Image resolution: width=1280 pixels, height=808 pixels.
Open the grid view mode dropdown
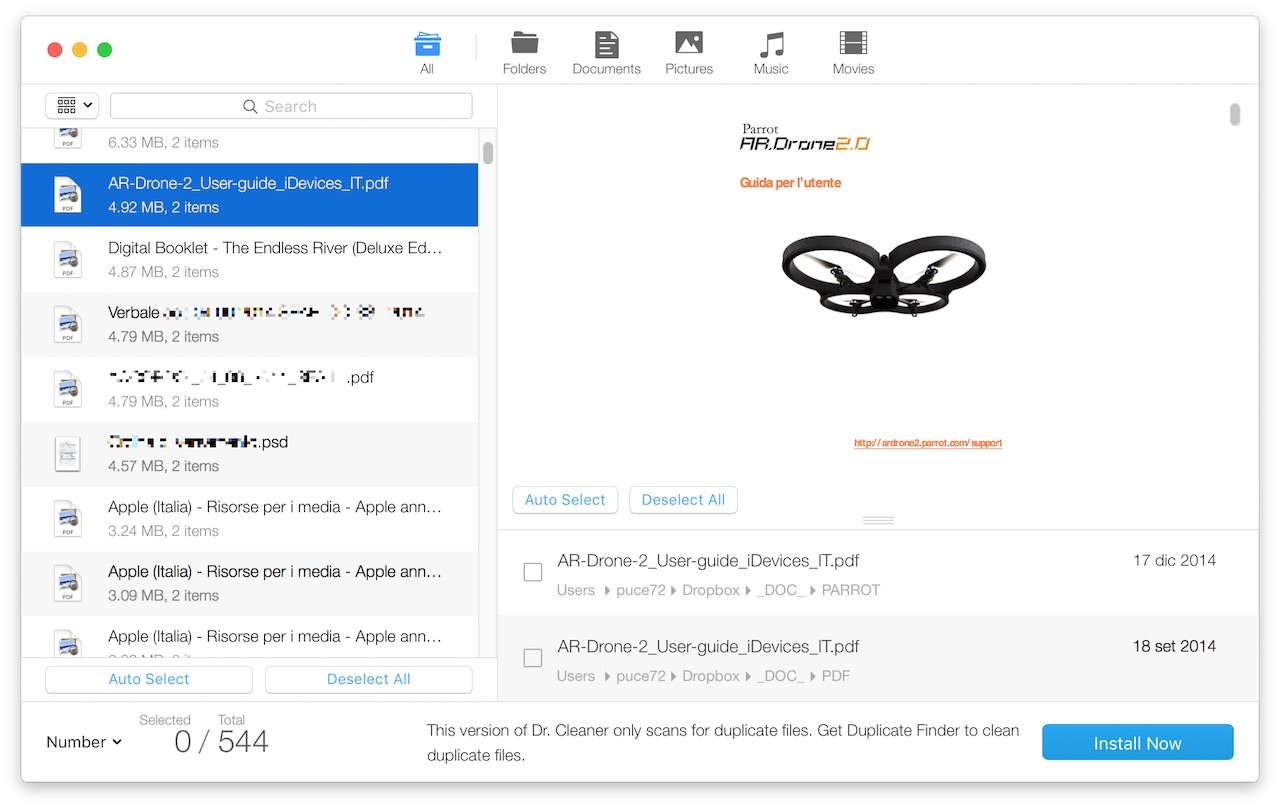[x=72, y=105]
